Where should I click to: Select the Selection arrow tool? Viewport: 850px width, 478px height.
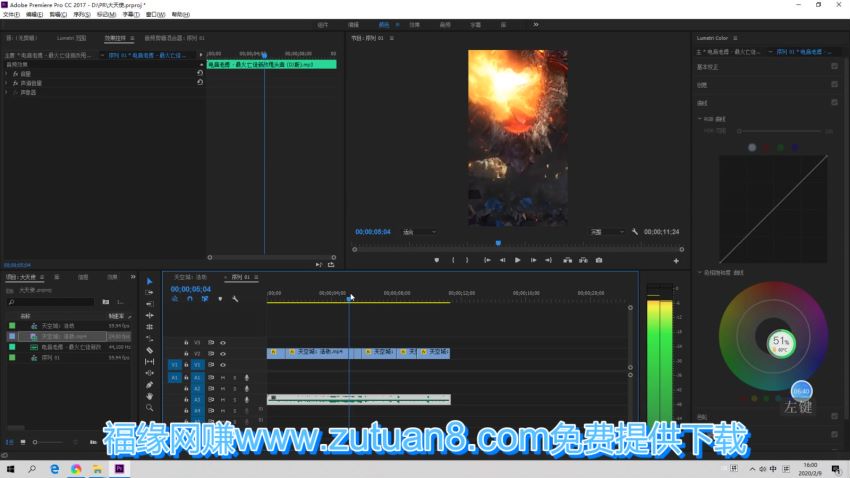tap(150, 281)
